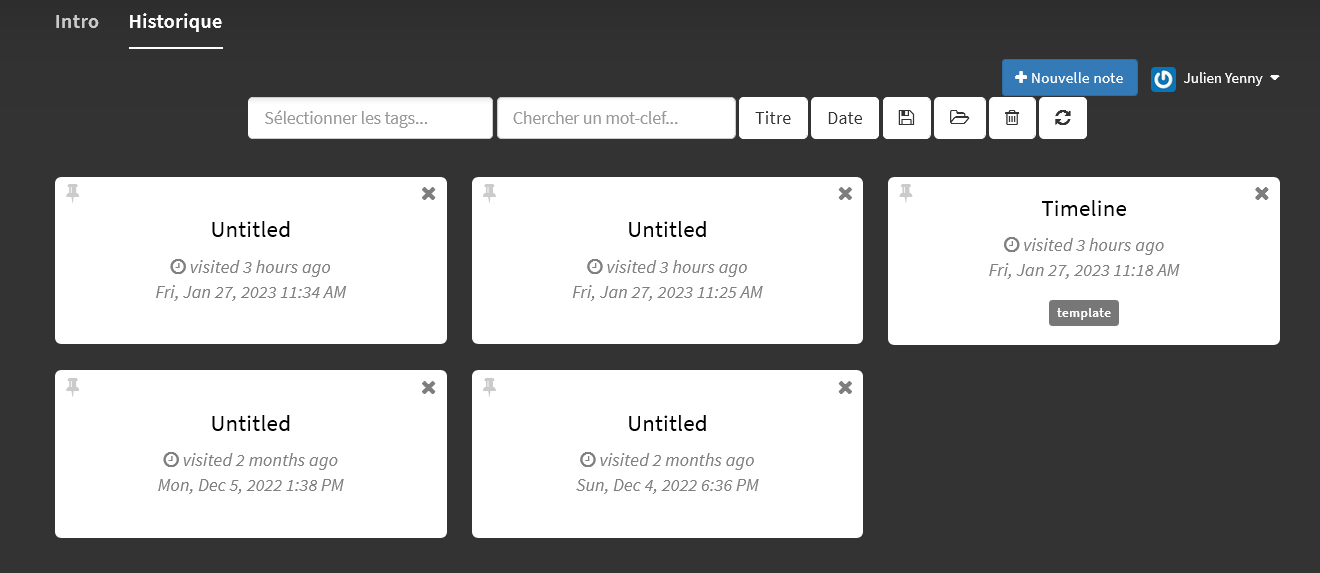This screenshot has width=1320, height=573.
Task: Click the trash icon to clear history
Action: [x=1012, y=118]
